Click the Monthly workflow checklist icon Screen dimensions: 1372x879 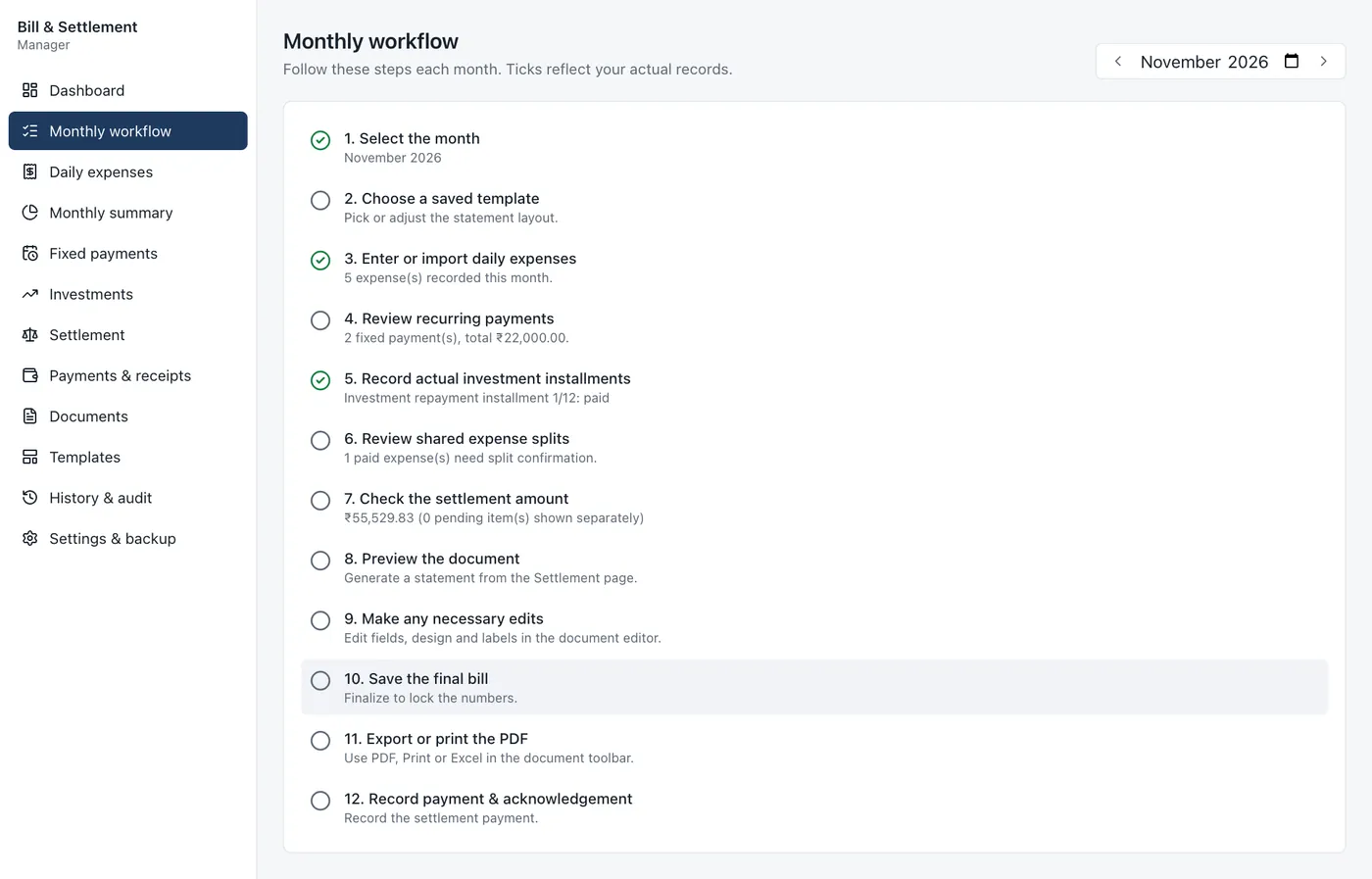[x=30, y=131]
